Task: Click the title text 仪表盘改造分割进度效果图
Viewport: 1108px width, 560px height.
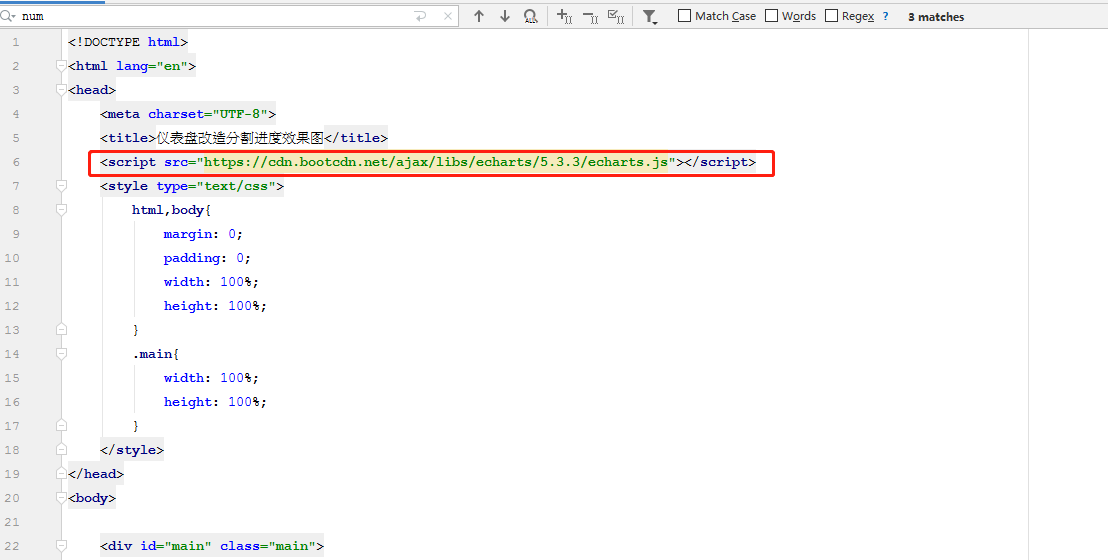Action: (x=240, y=138)
